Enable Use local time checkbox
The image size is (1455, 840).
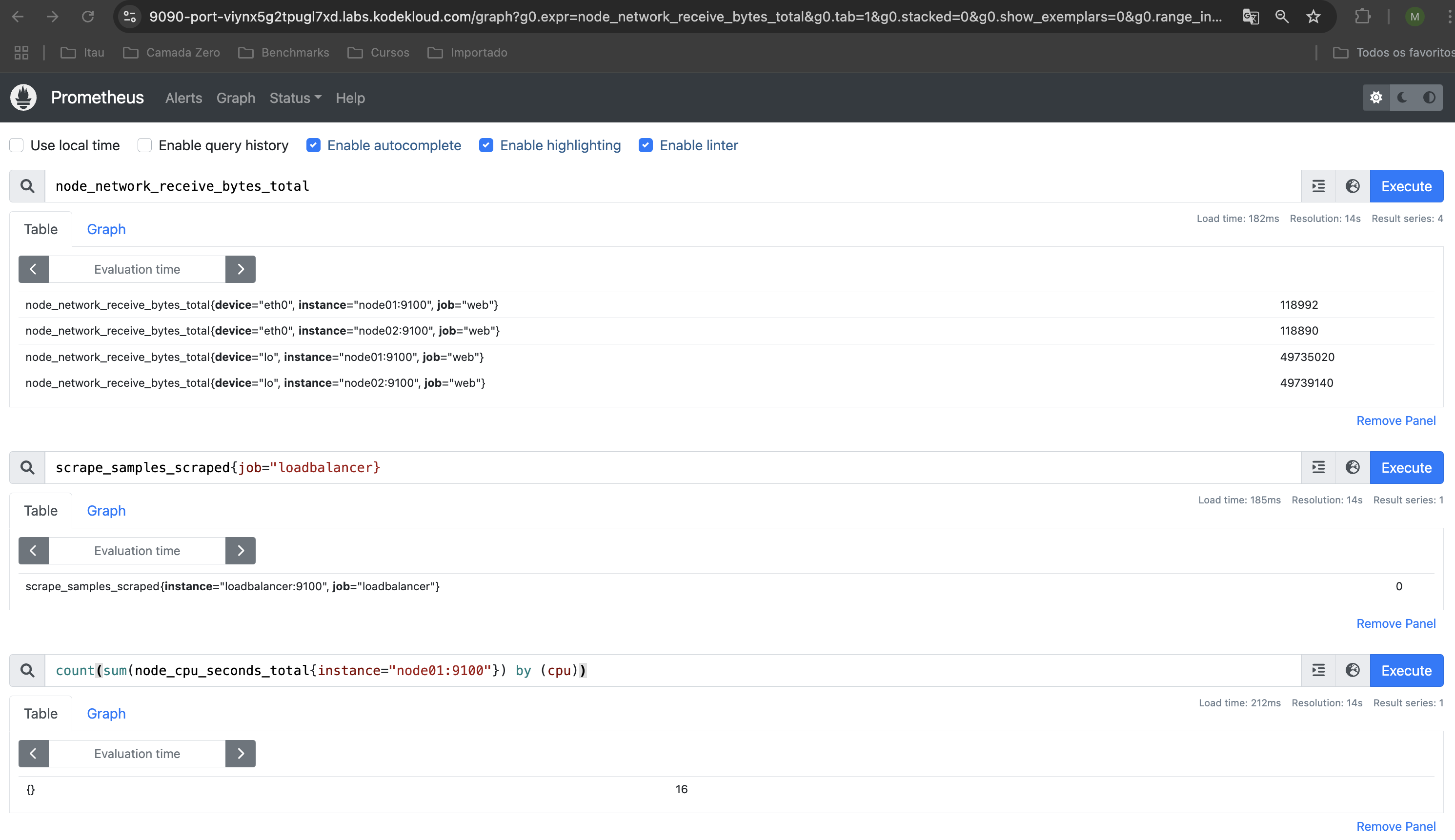17,145
